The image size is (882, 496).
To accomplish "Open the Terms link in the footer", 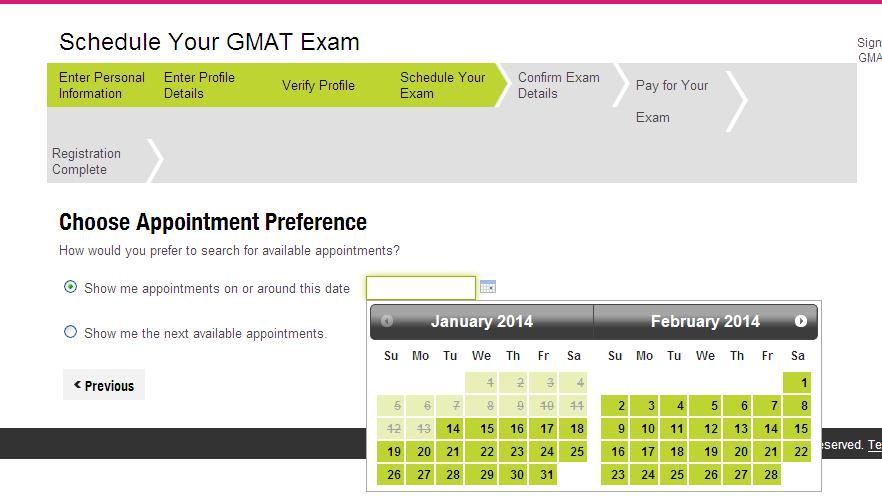I will (x=875, y=445).
